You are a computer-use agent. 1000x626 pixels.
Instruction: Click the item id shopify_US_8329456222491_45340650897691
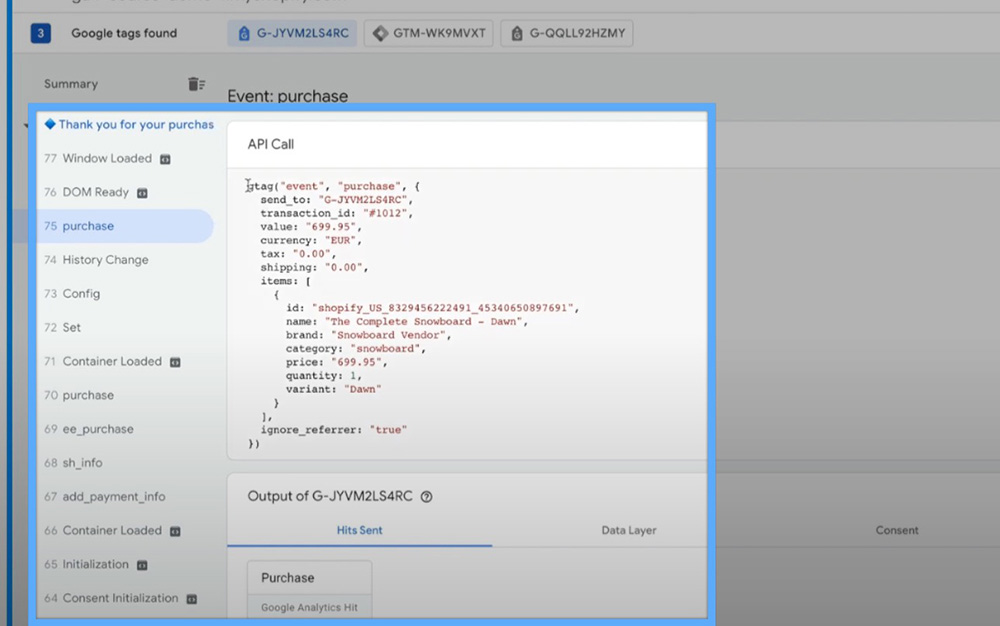coord(443,308)
